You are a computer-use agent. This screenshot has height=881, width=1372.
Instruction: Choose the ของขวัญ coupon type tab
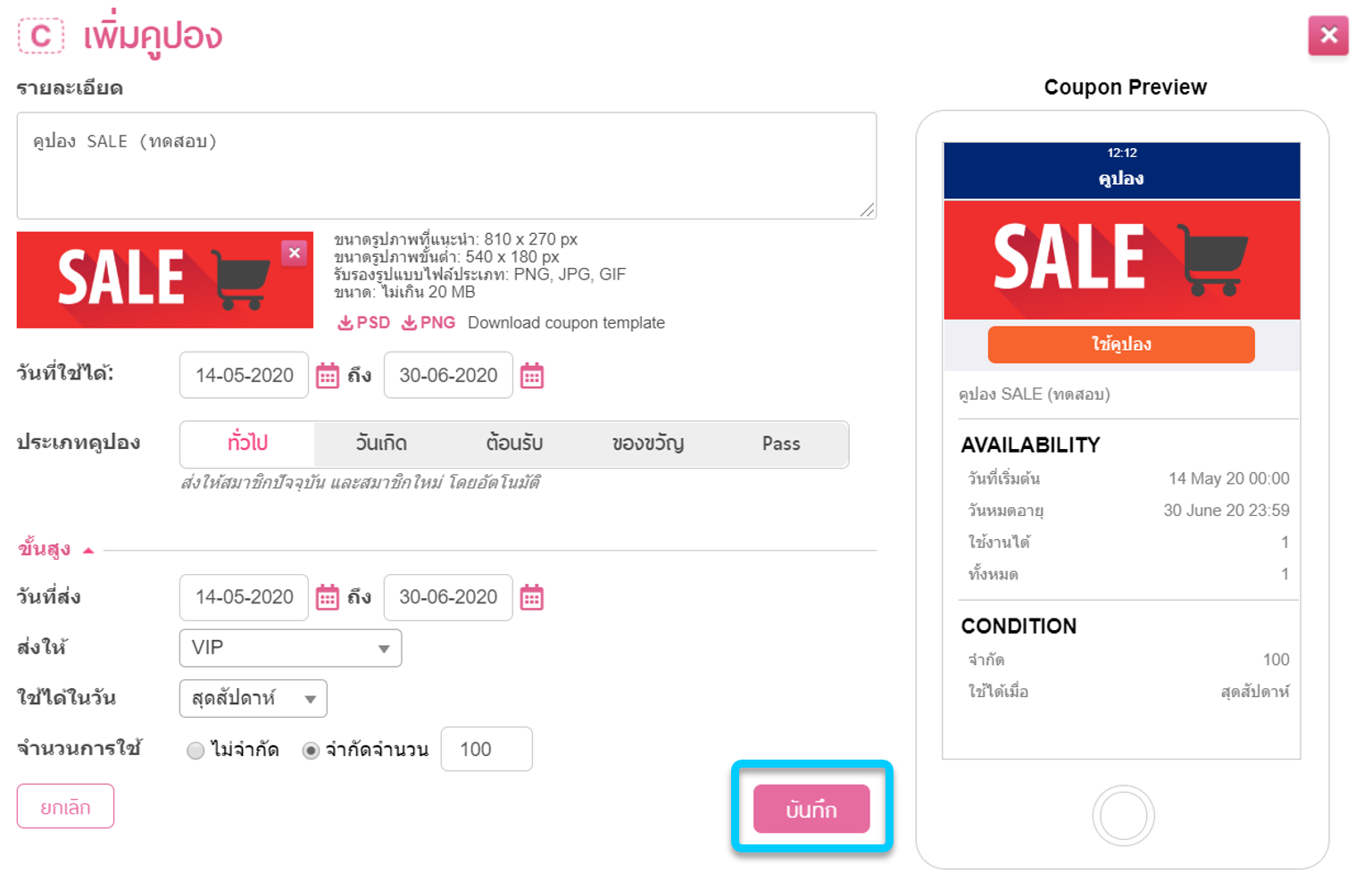[648, 444]
